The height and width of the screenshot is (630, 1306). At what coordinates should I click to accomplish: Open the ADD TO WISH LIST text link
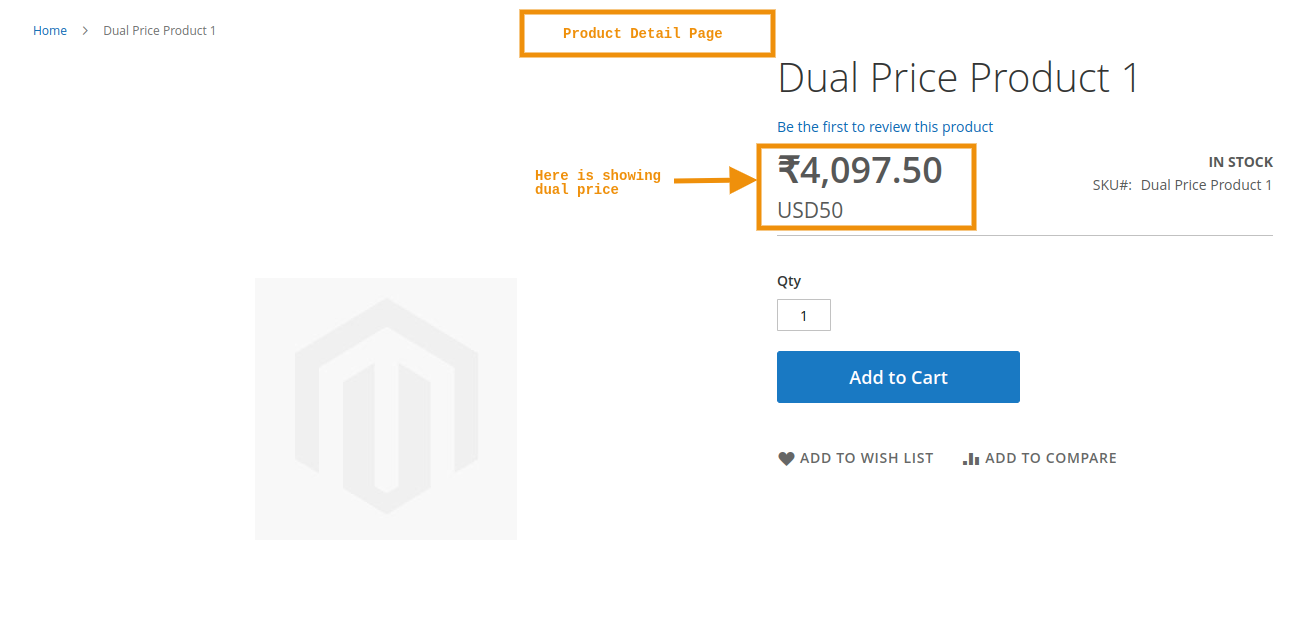point(866,458)
